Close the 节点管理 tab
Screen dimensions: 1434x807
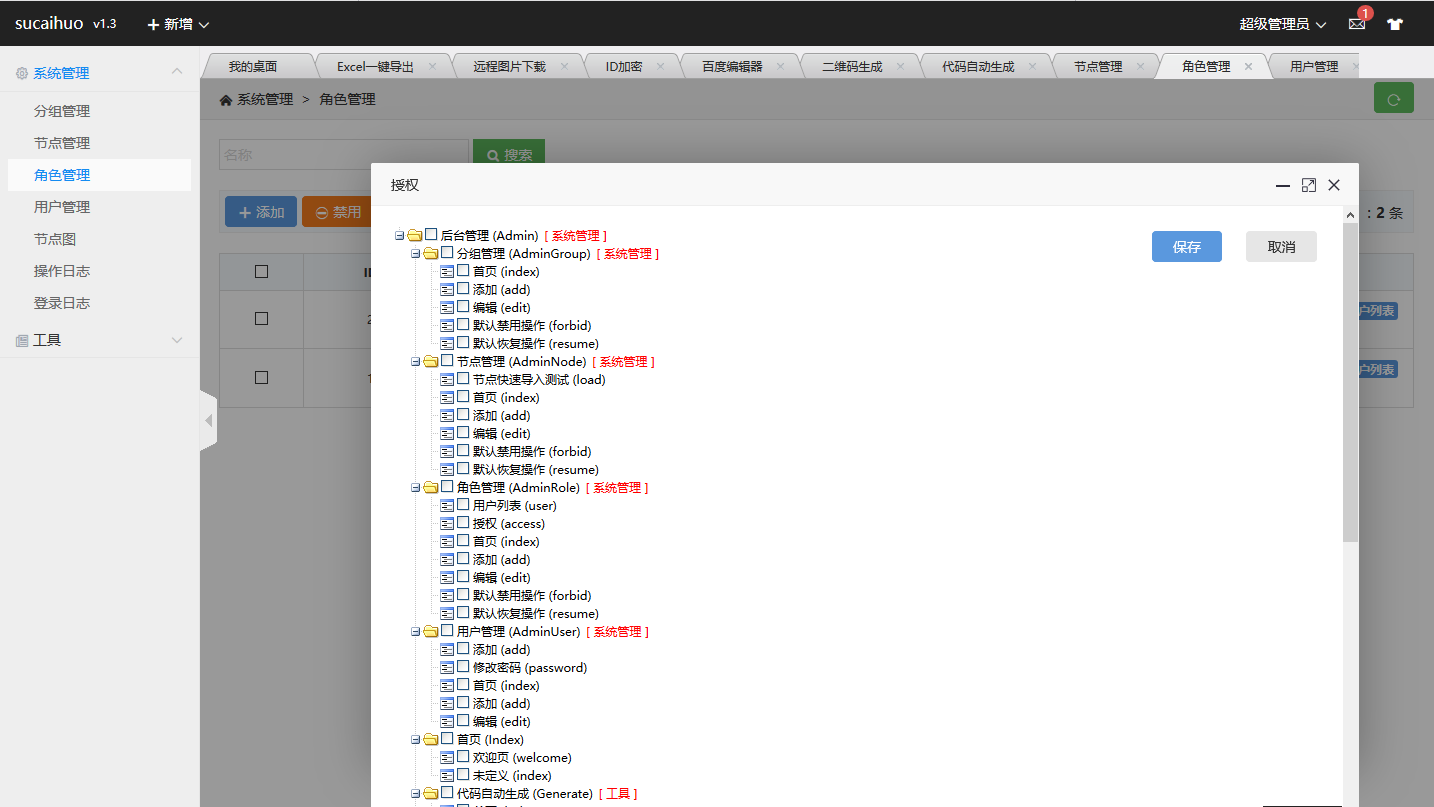[x=1141, y=66]
